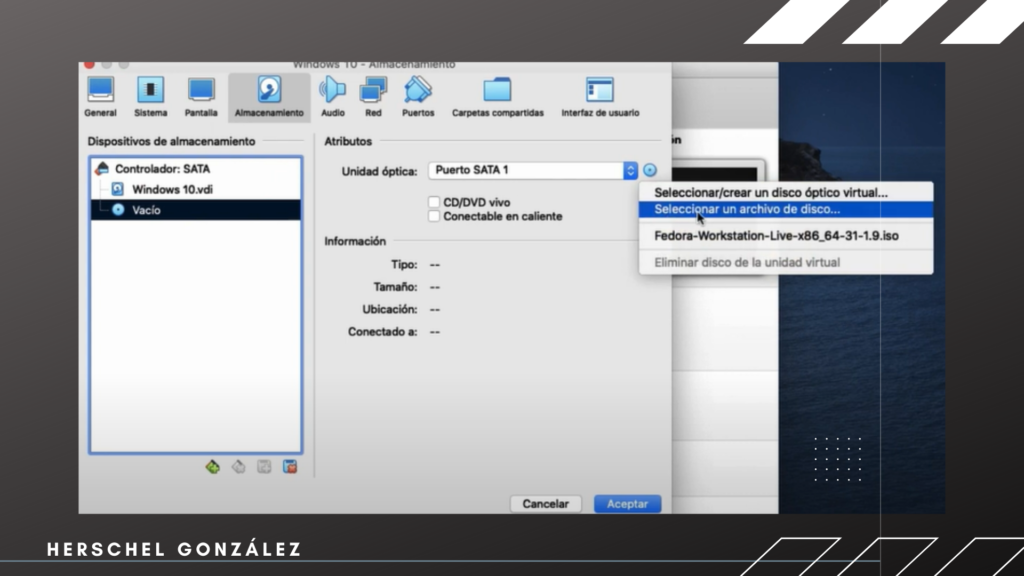Open the Sistema settings section
The height and width of the screenshot is (576, 1024).
tap(151, 97)
